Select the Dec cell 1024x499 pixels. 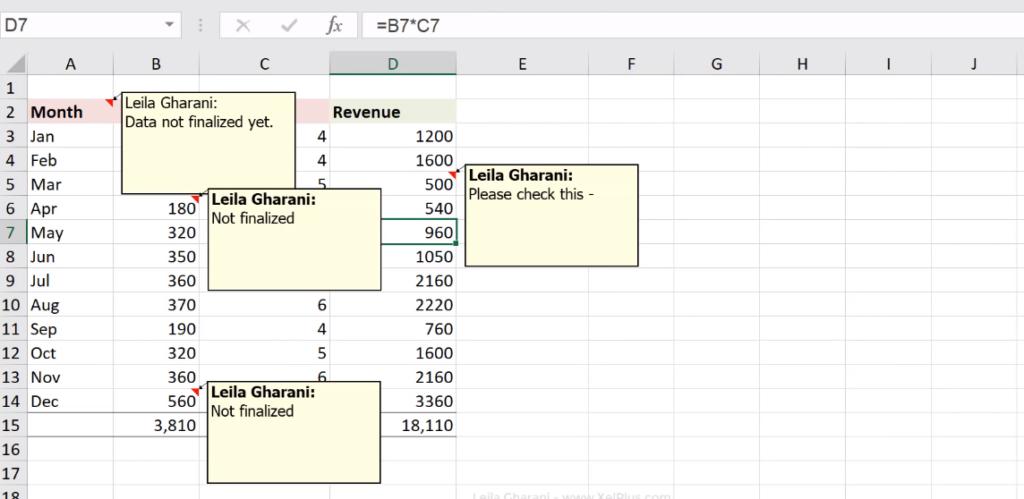pos(70,401)
